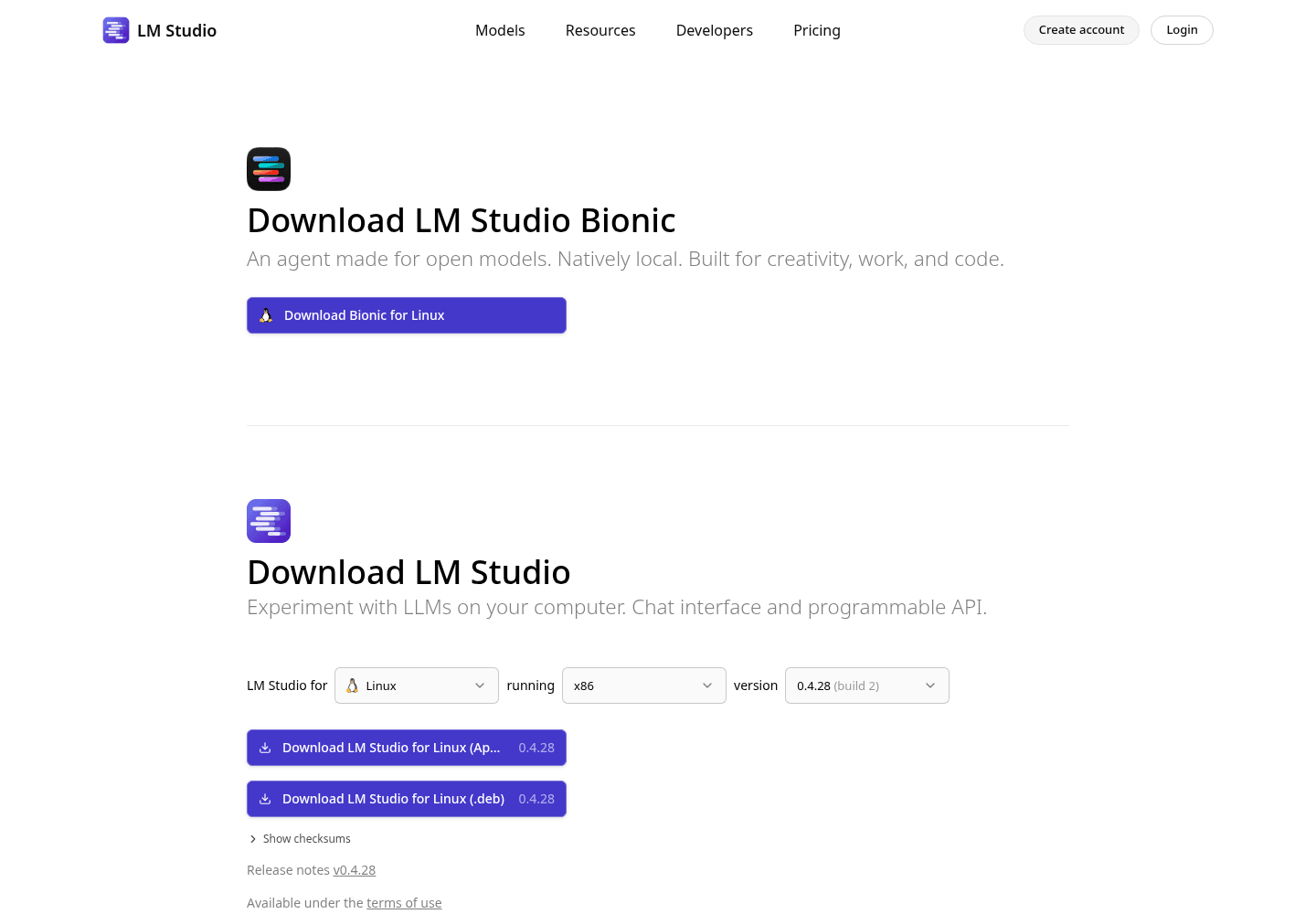Click the download arrow icon on .deb button
Screen dimensions: 1316x914
pyautogui.click(x=265, y=799)
